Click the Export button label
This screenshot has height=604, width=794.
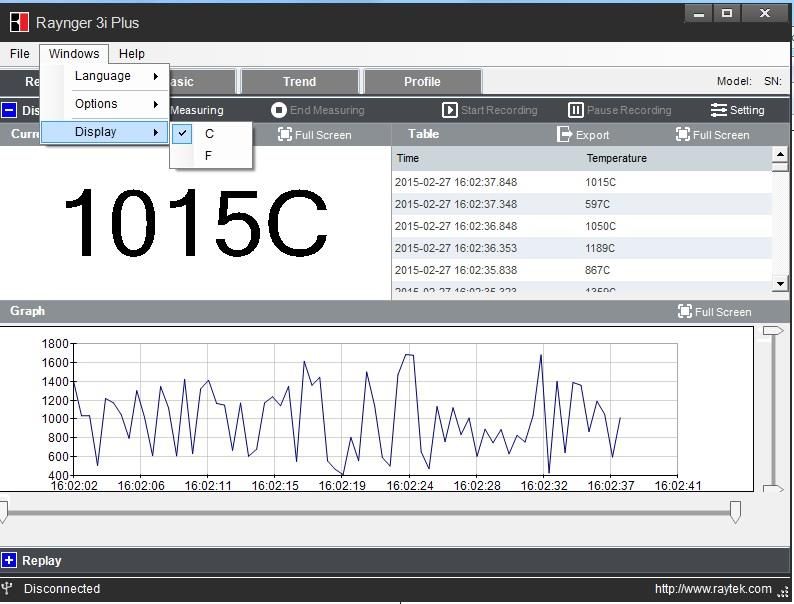(x=592, y=135)
